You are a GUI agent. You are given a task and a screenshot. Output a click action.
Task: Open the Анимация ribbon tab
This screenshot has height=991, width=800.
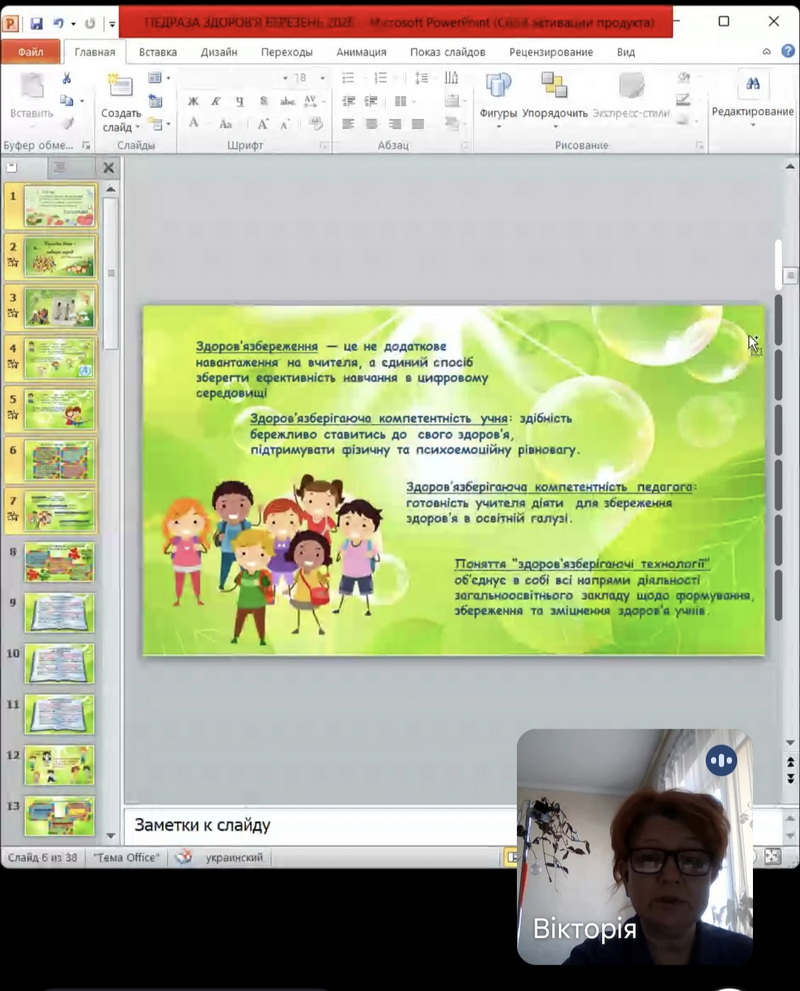pos(361,52)
